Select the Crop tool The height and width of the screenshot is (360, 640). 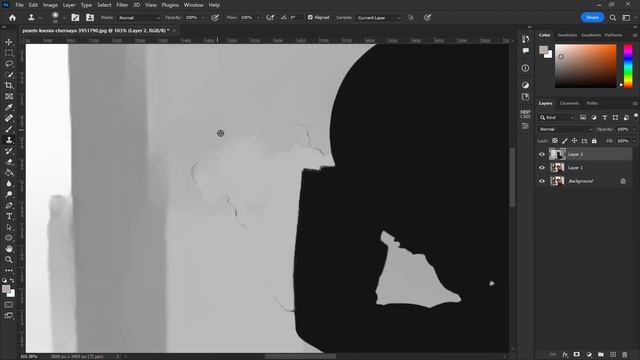(x=9, y=86)
